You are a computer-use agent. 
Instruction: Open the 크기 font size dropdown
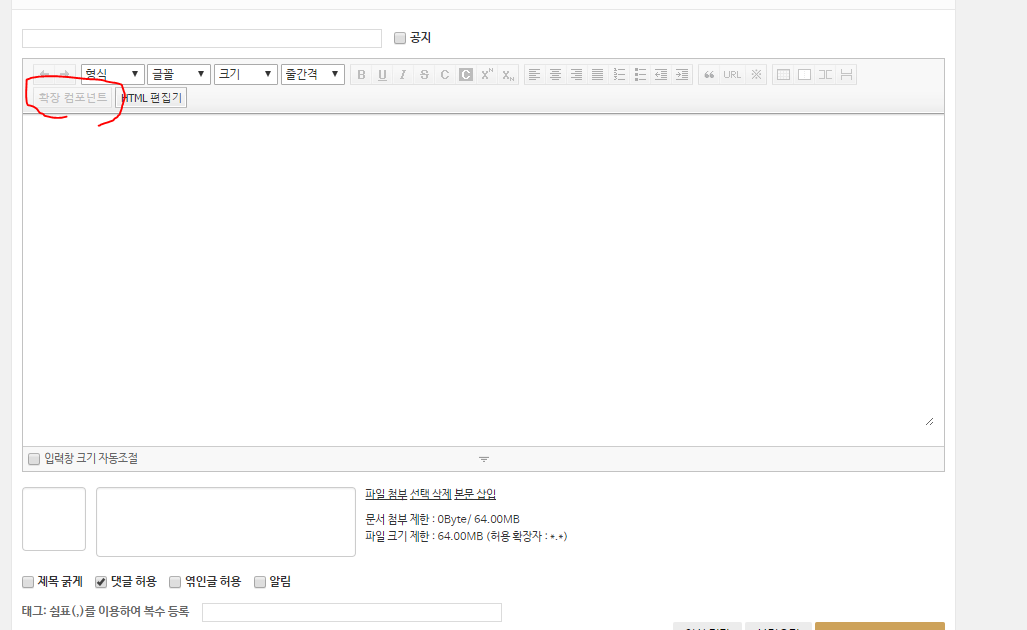click(245, 73)
